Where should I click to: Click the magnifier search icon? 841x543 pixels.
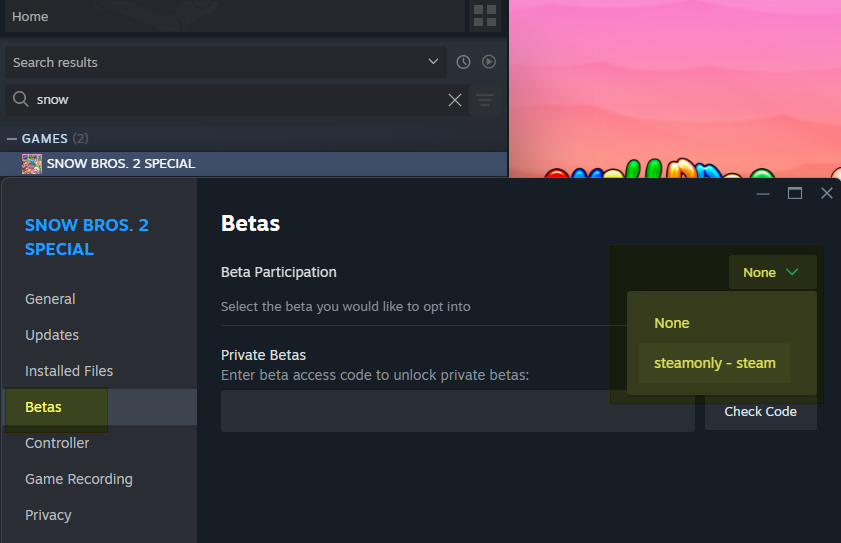20,99
